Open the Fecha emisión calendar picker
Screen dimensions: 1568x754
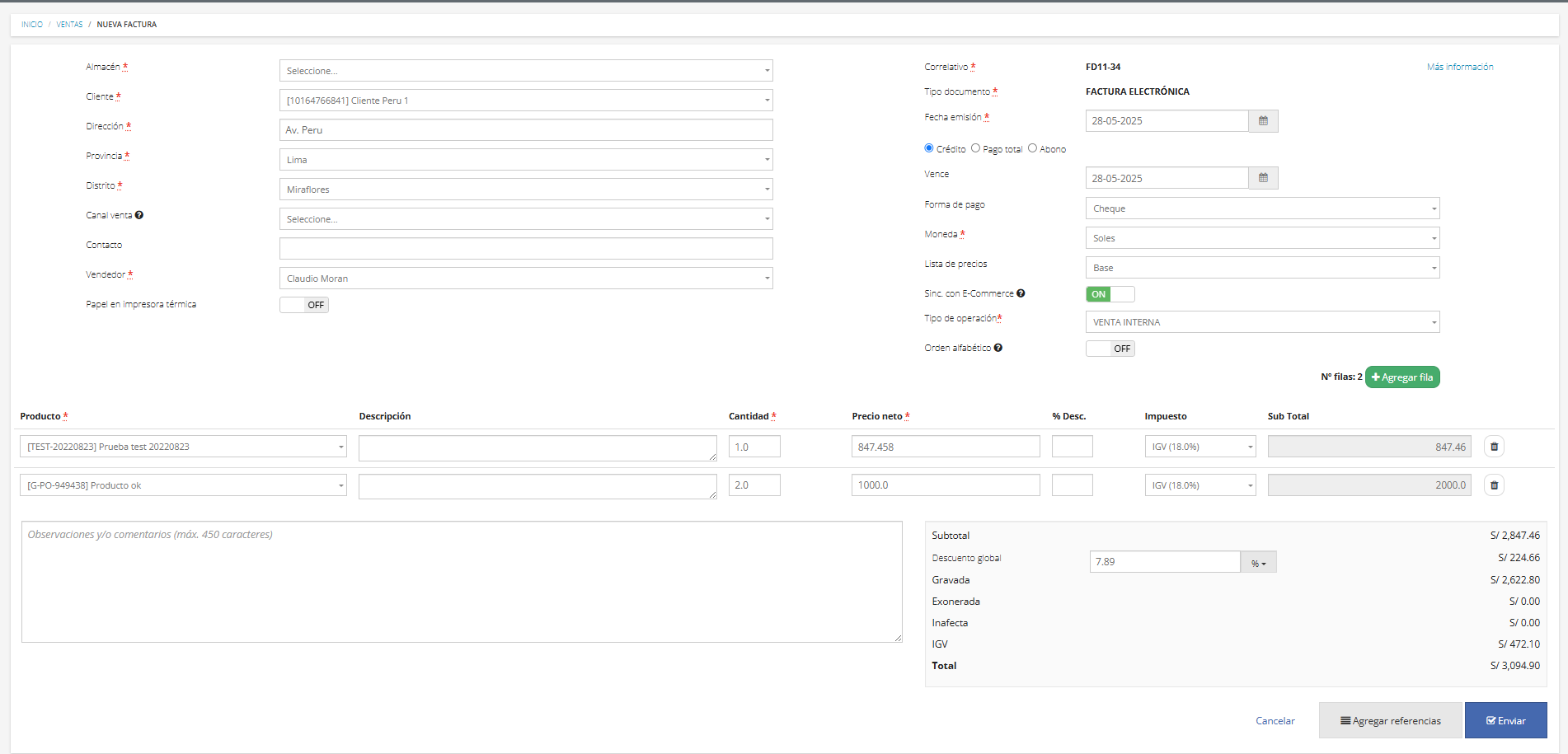tap(1263, 121)
